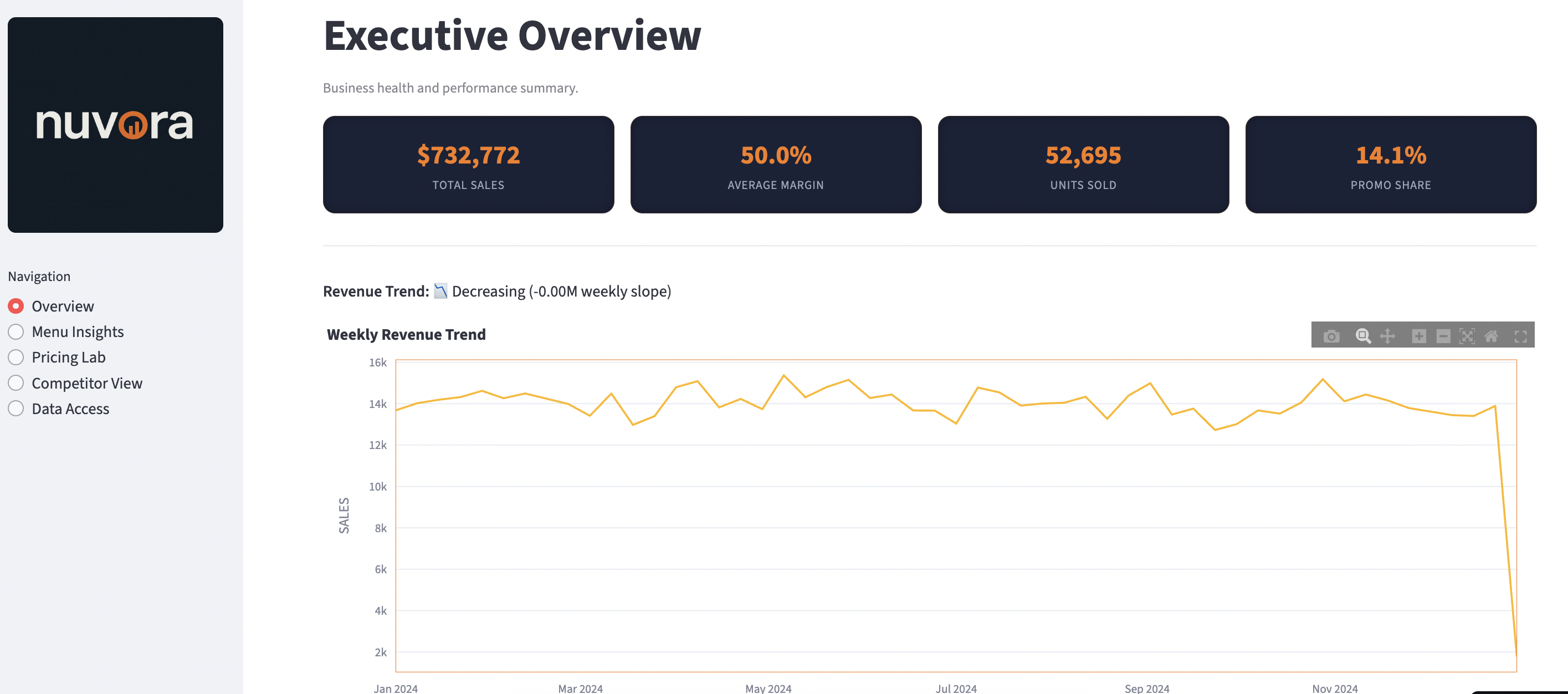
Task: Go to the Data Access page
Action: (x=16, y=409)
